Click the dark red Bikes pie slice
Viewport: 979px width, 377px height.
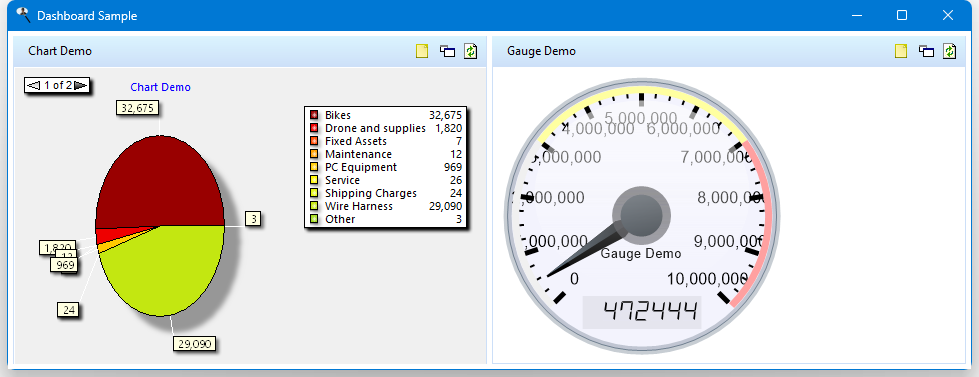(x=160, y=181)
